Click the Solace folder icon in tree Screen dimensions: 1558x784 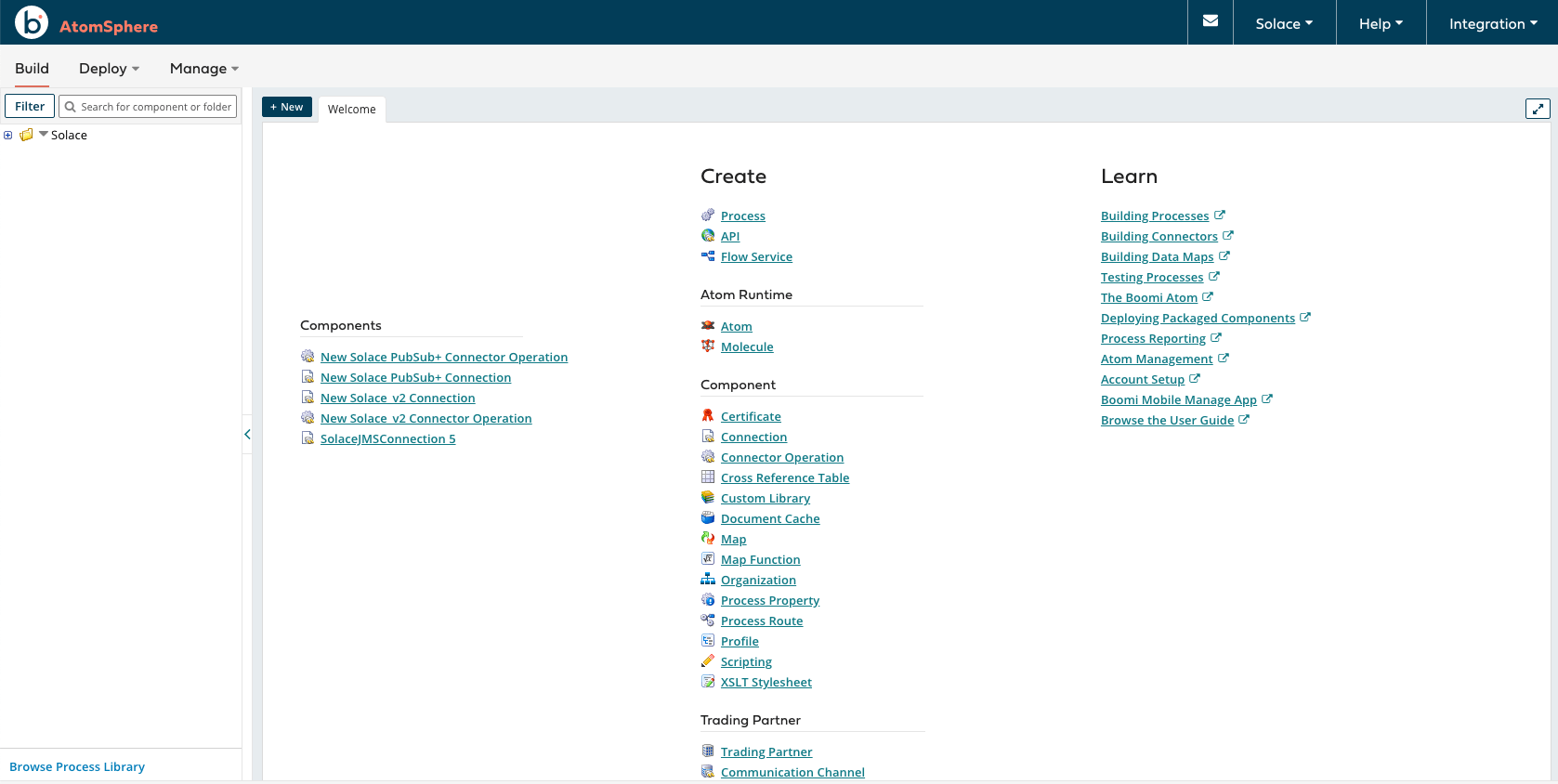26,135
